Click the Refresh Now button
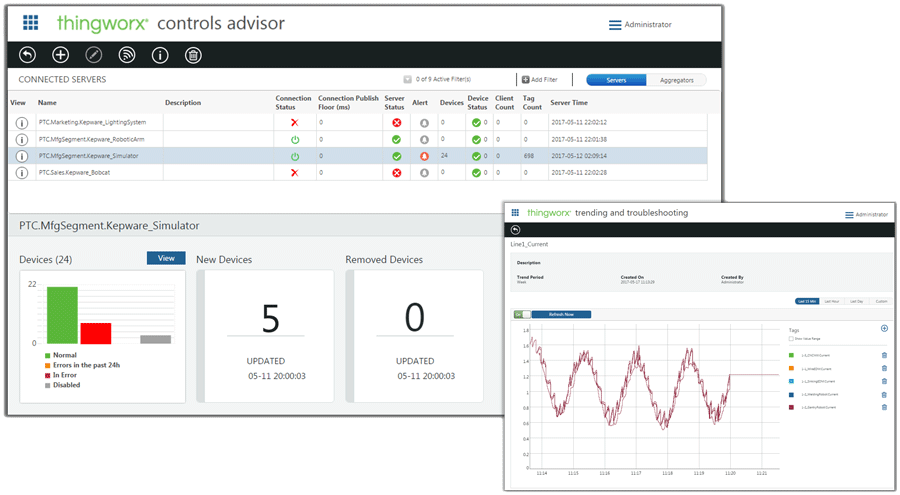Image resolution: width=900 pixels, height=495 pixels. tap(561, 315)
